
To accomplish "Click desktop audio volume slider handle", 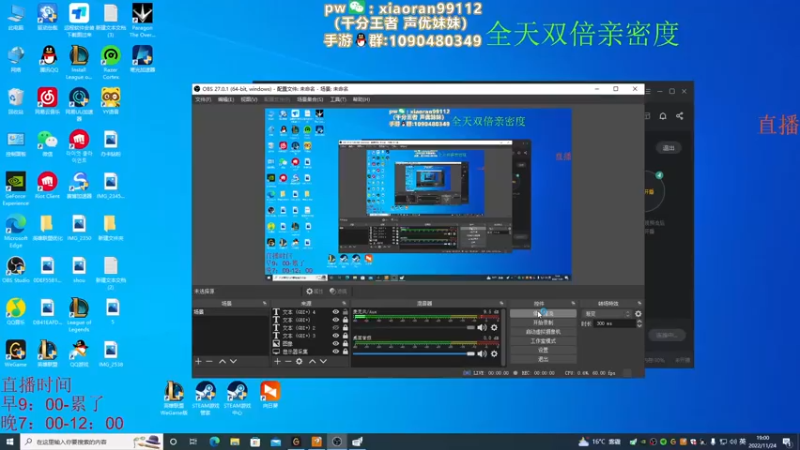I will coord(470,354).
